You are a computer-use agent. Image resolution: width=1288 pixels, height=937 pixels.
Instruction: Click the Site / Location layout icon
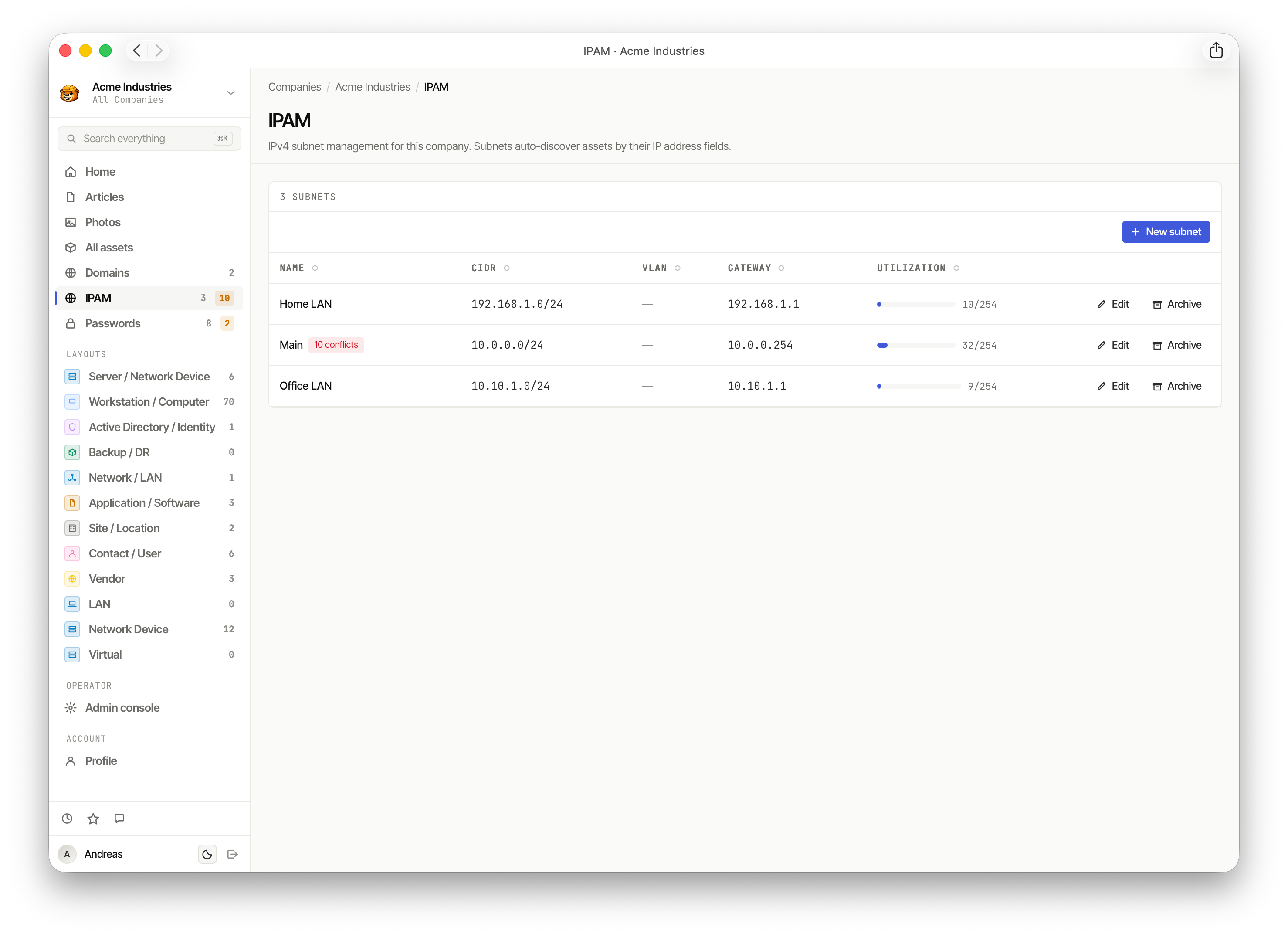click(72, 528)
